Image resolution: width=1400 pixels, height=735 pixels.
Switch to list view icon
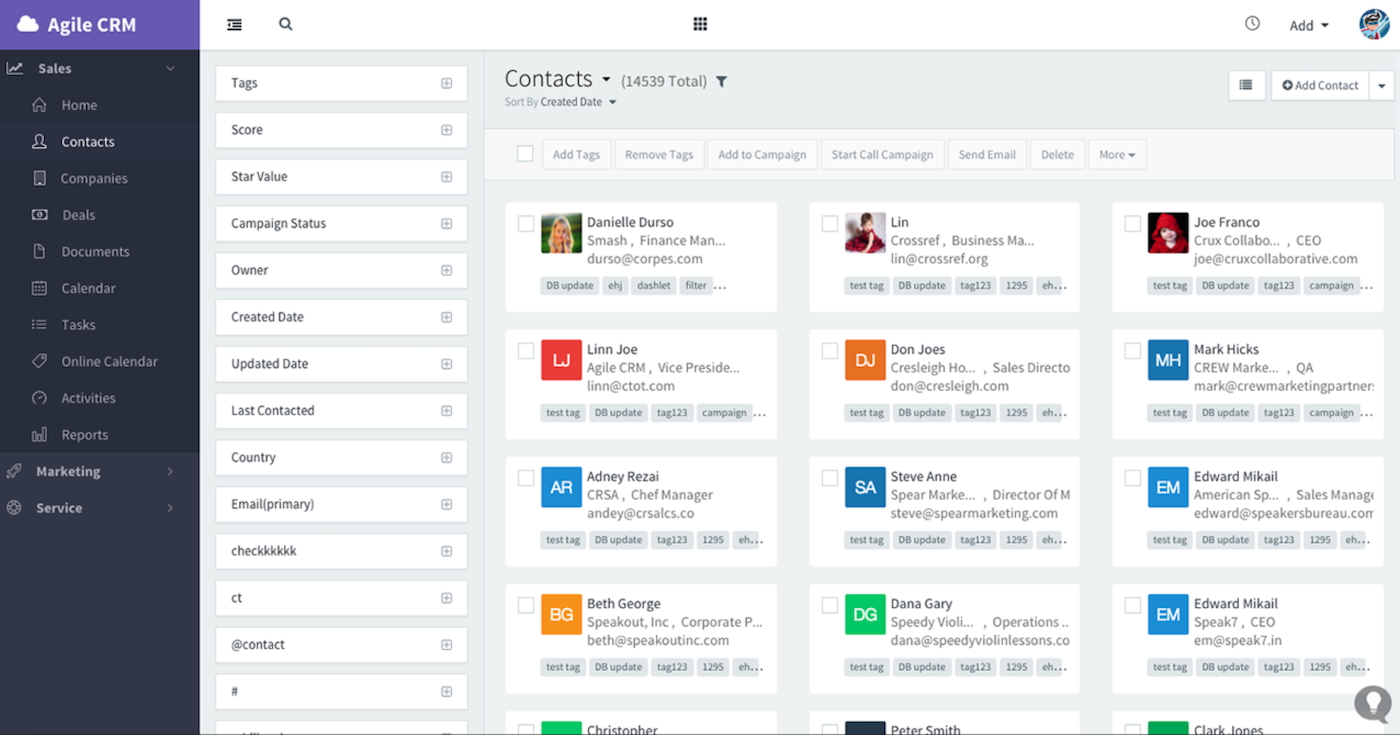coord(1246,85)
